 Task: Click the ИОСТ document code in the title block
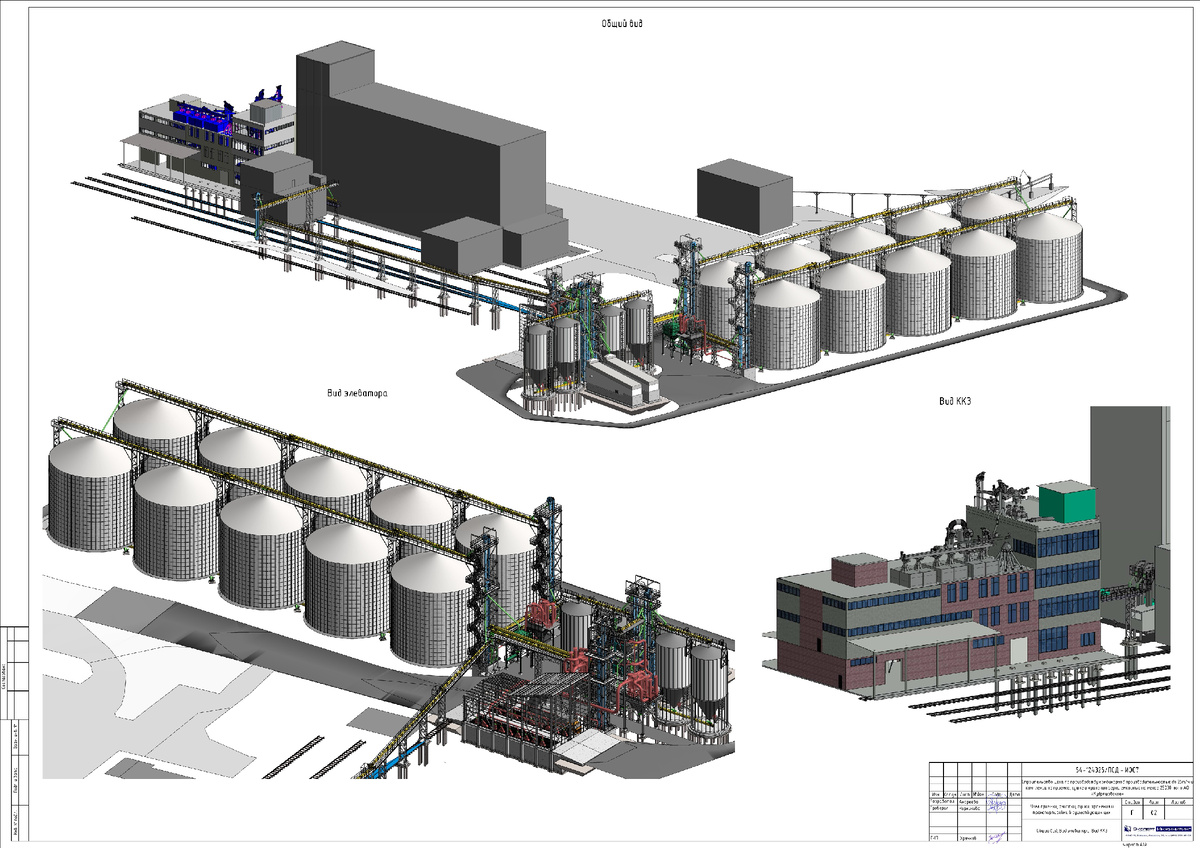(1107, 770)
